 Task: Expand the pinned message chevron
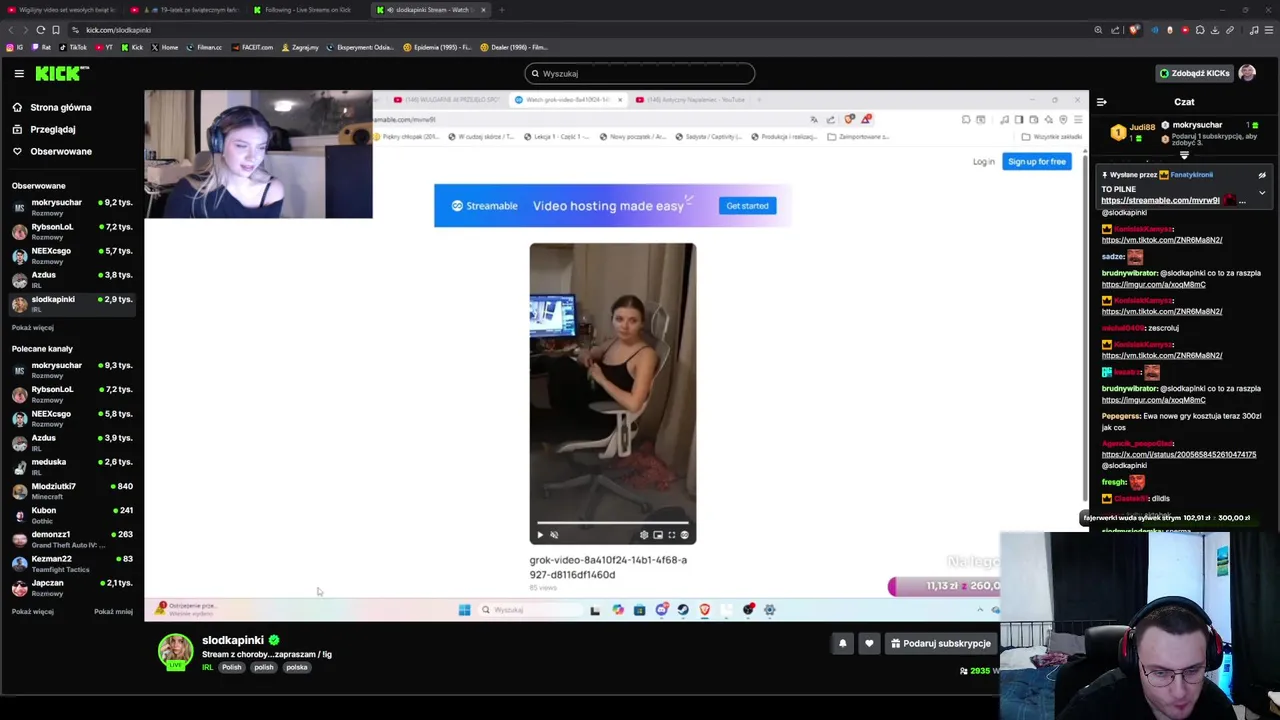(1262, 192)
